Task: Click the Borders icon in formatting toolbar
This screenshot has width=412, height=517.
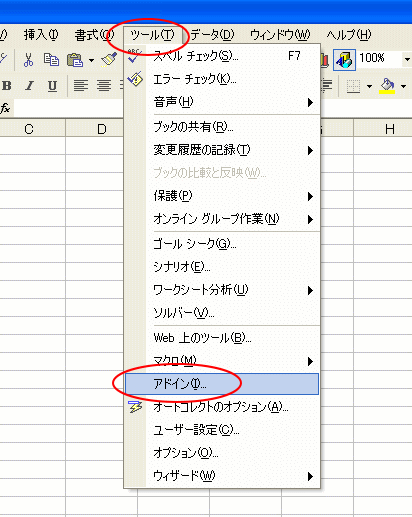Action: point(353,86)
